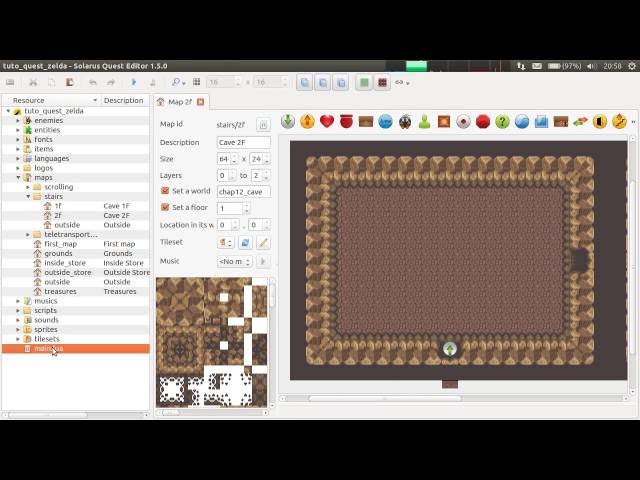Select the Chest entity tool next to the pot
Screen dimensions: 640x480
coord(366,122)
